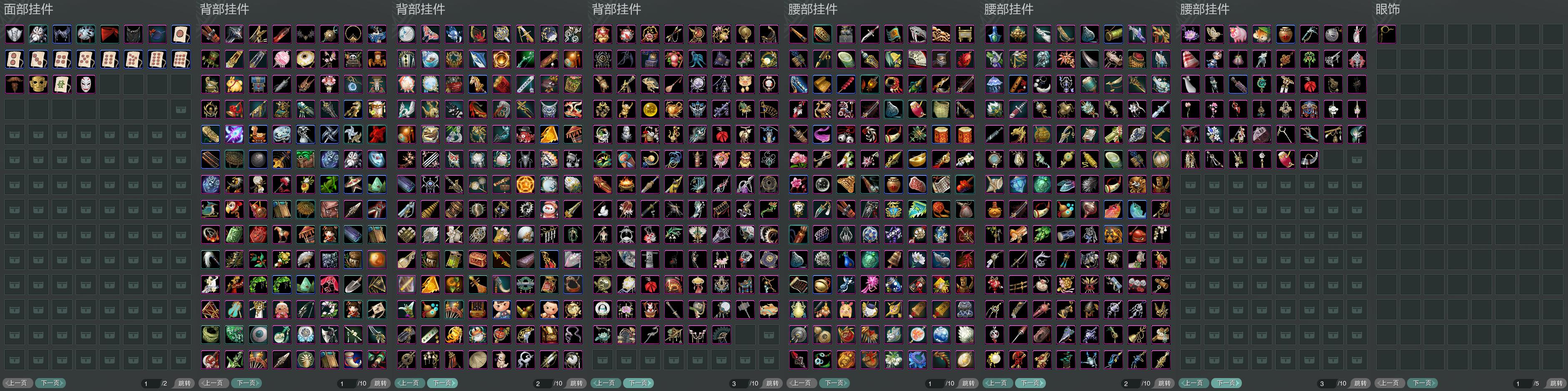Click the /2 page total text

(x=164, y=383)
